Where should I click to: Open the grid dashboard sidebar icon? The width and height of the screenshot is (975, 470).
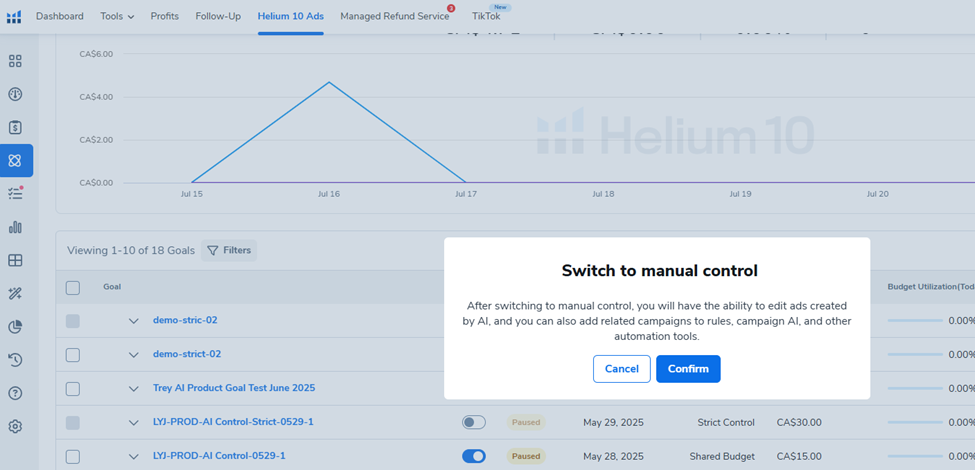15,61
